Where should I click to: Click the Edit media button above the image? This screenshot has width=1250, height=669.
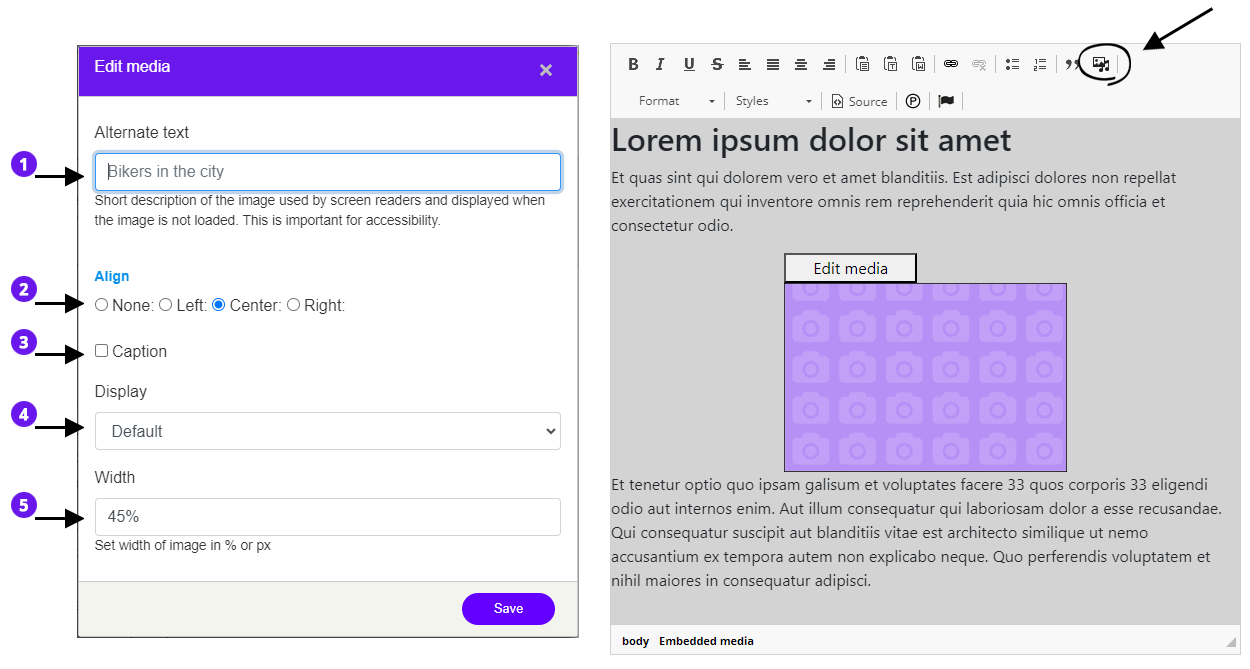[x=850, y=268]
